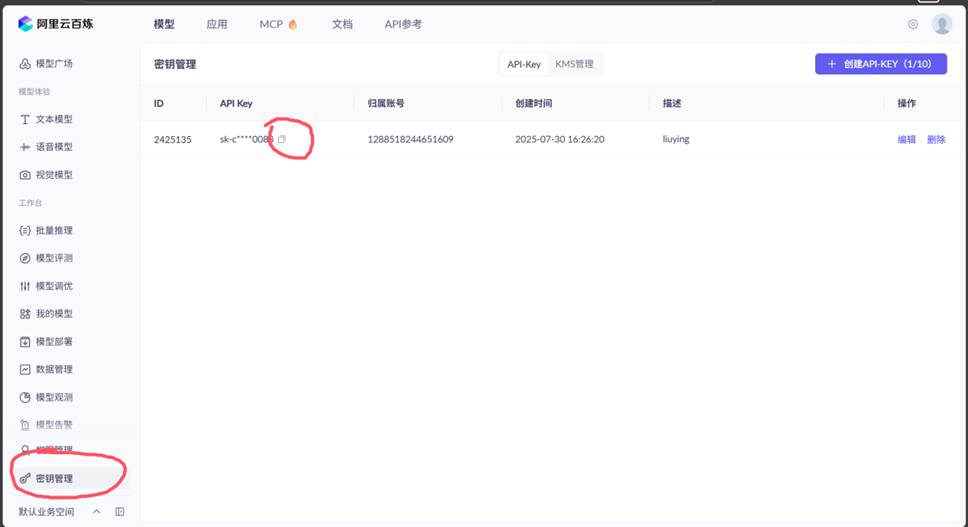This screenshot has height=527, width=968.
Task: Click 删除 link for the API key
Action: point(936,139)
